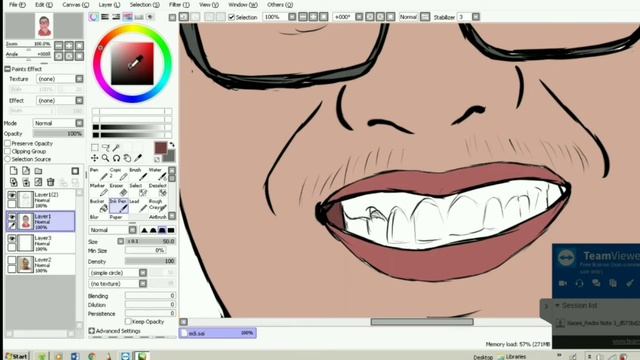
Task: Create a new layer folder
Action: click(x=38, y=171)
